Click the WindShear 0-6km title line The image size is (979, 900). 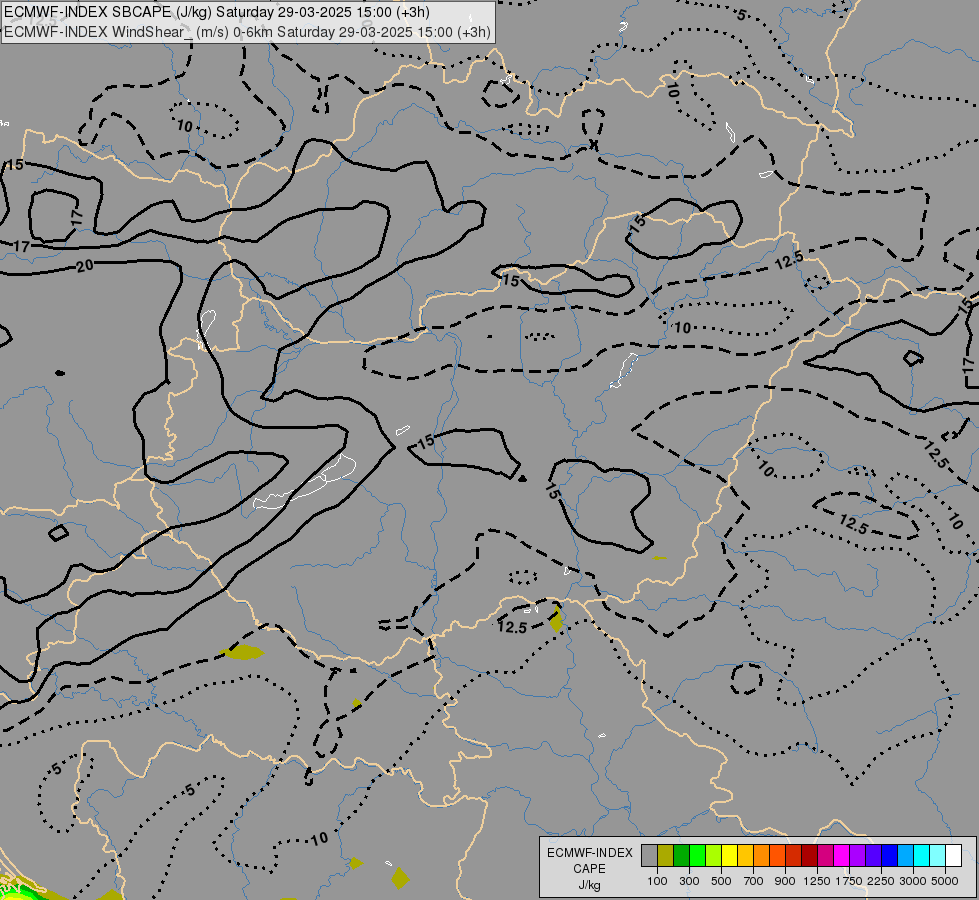[247, 32]
